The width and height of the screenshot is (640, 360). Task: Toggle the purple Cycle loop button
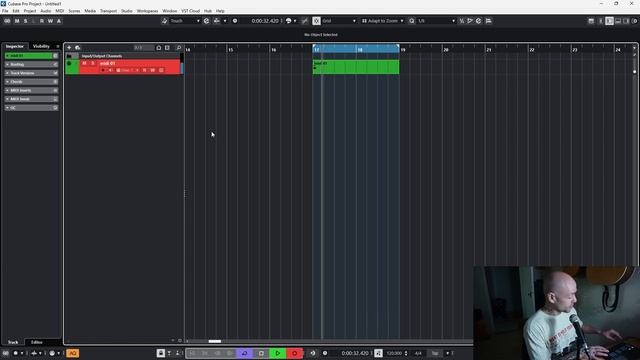(x=244, y=353)
